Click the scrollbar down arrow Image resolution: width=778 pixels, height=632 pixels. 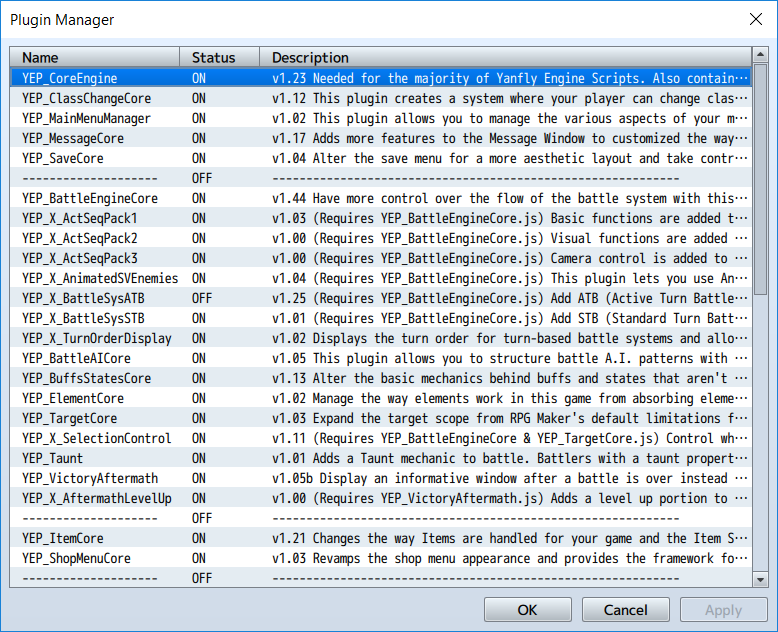click(760, 579)
